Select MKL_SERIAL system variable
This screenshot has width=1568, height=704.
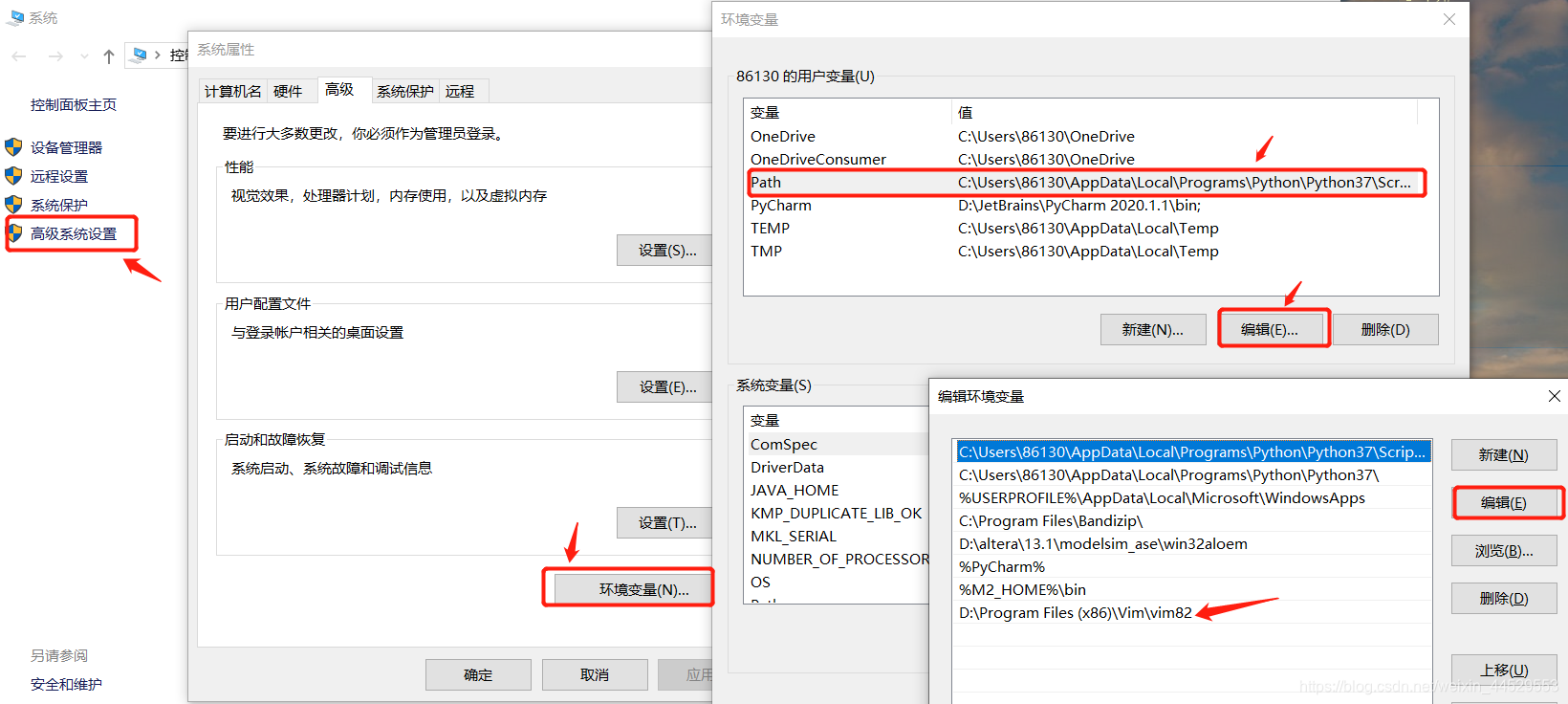[x=837, y=536]
